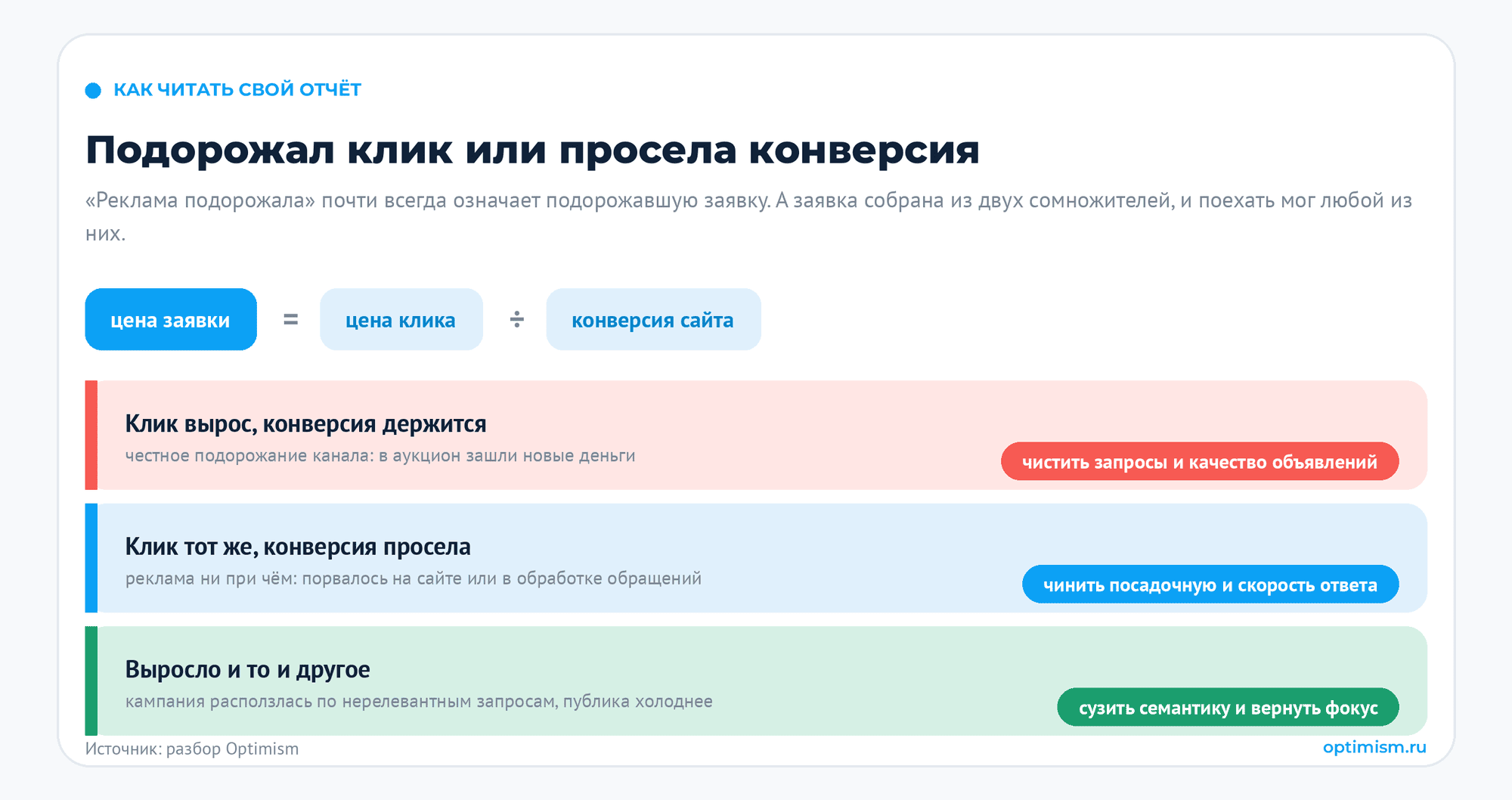Click the «цена заявки» pill
1512x800 pixels.
[171, 319]
